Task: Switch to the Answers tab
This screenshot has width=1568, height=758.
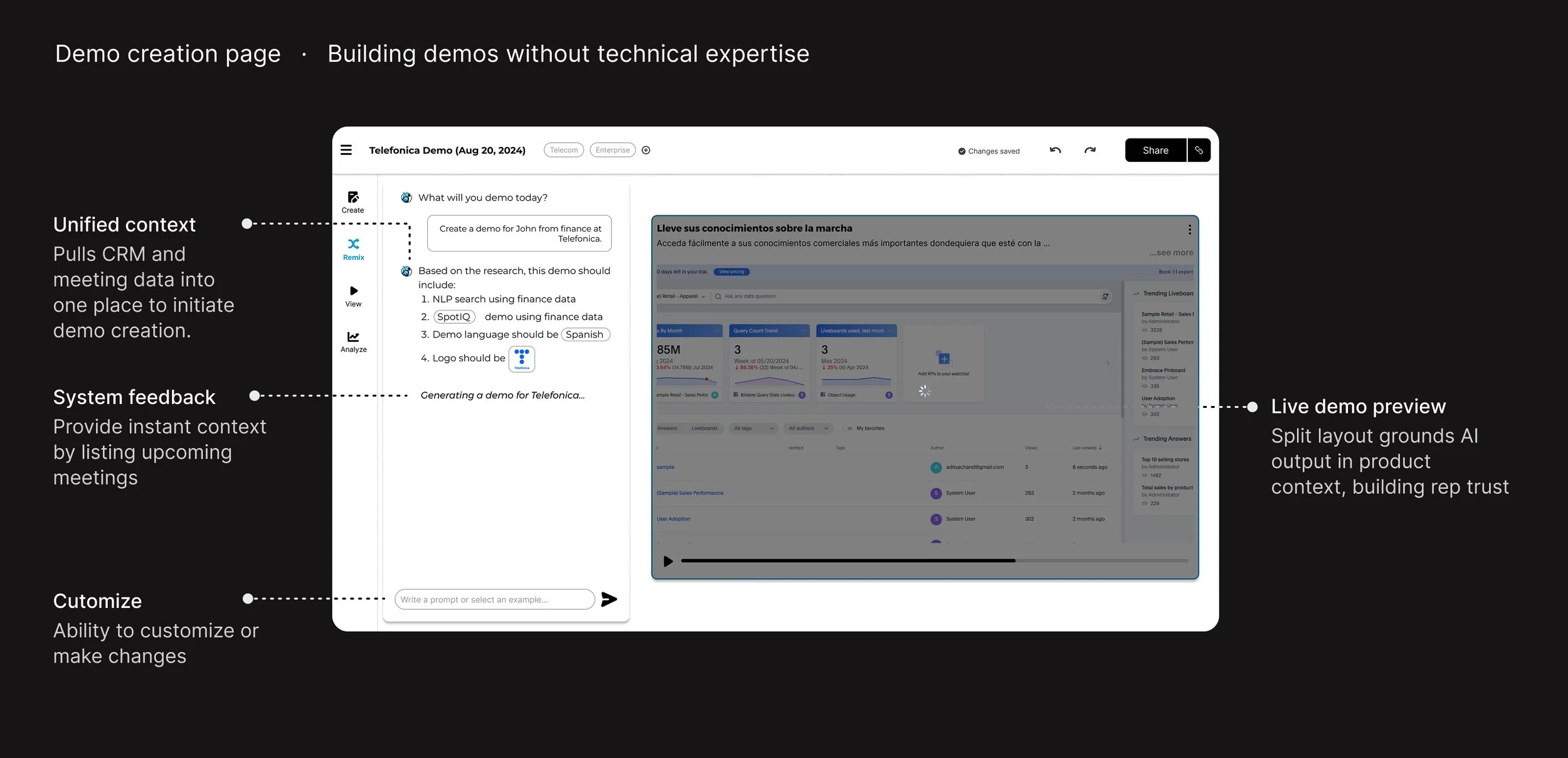Action: pyautogui.click(x=667, y=429)
